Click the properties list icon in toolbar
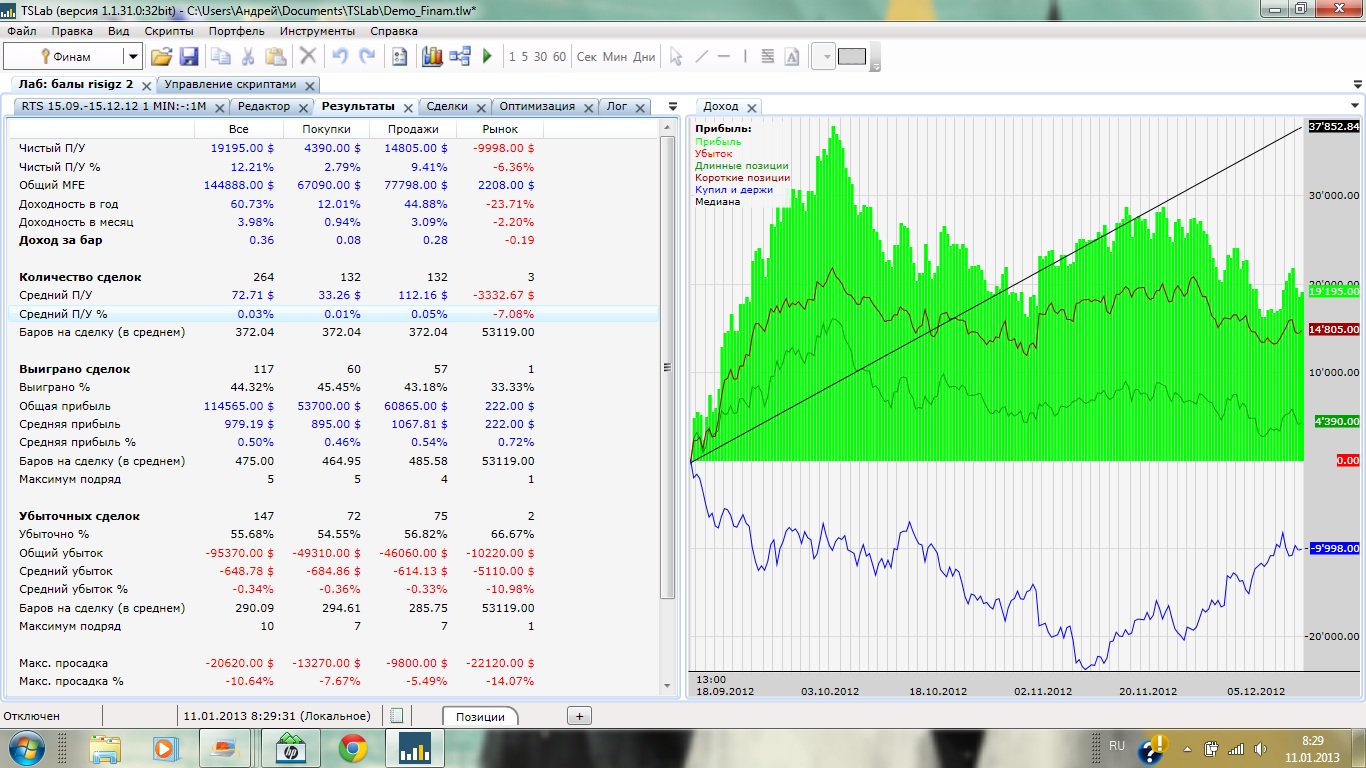 coord(399,57)
